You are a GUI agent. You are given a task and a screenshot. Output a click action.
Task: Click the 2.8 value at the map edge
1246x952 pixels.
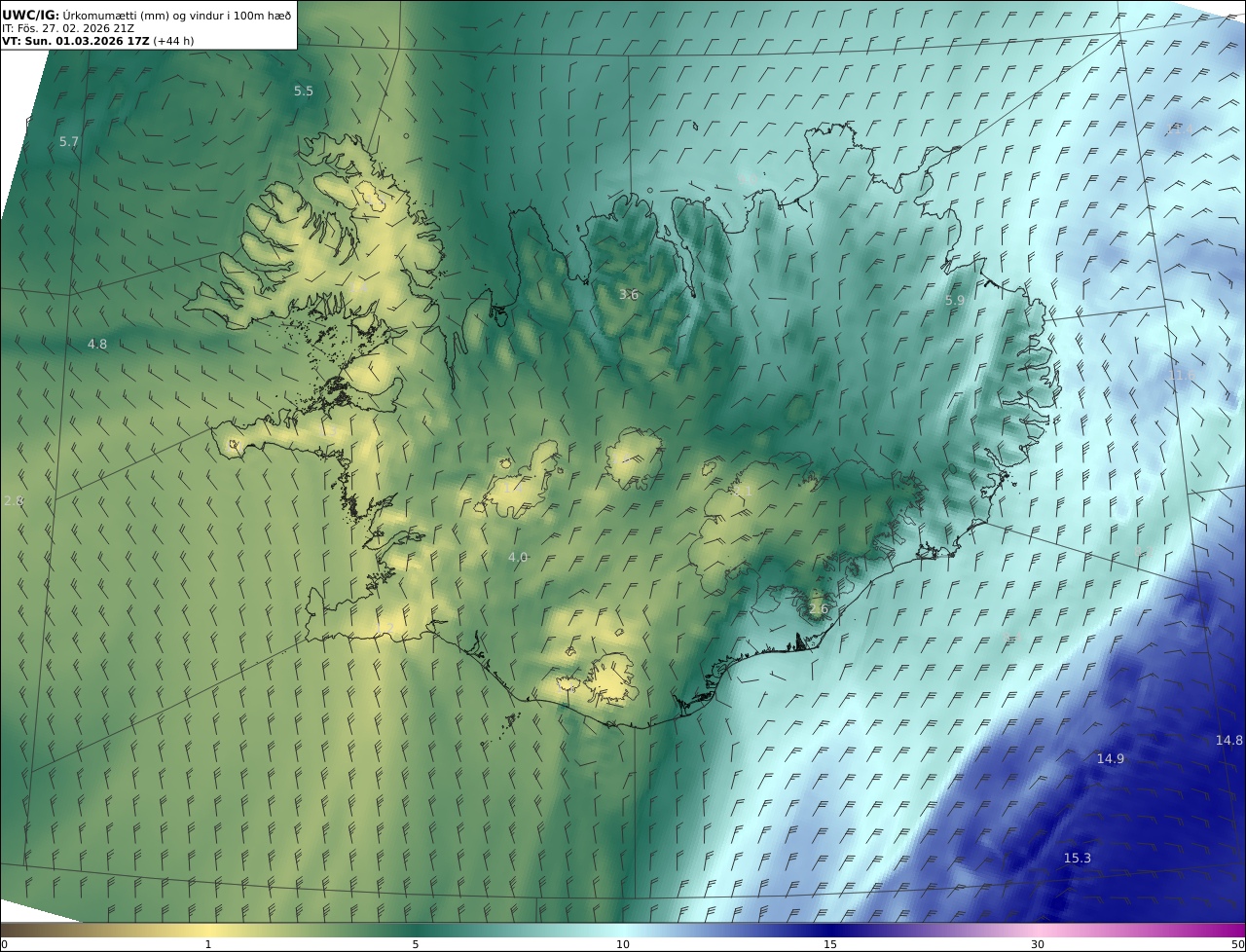[x=13, y=501]
